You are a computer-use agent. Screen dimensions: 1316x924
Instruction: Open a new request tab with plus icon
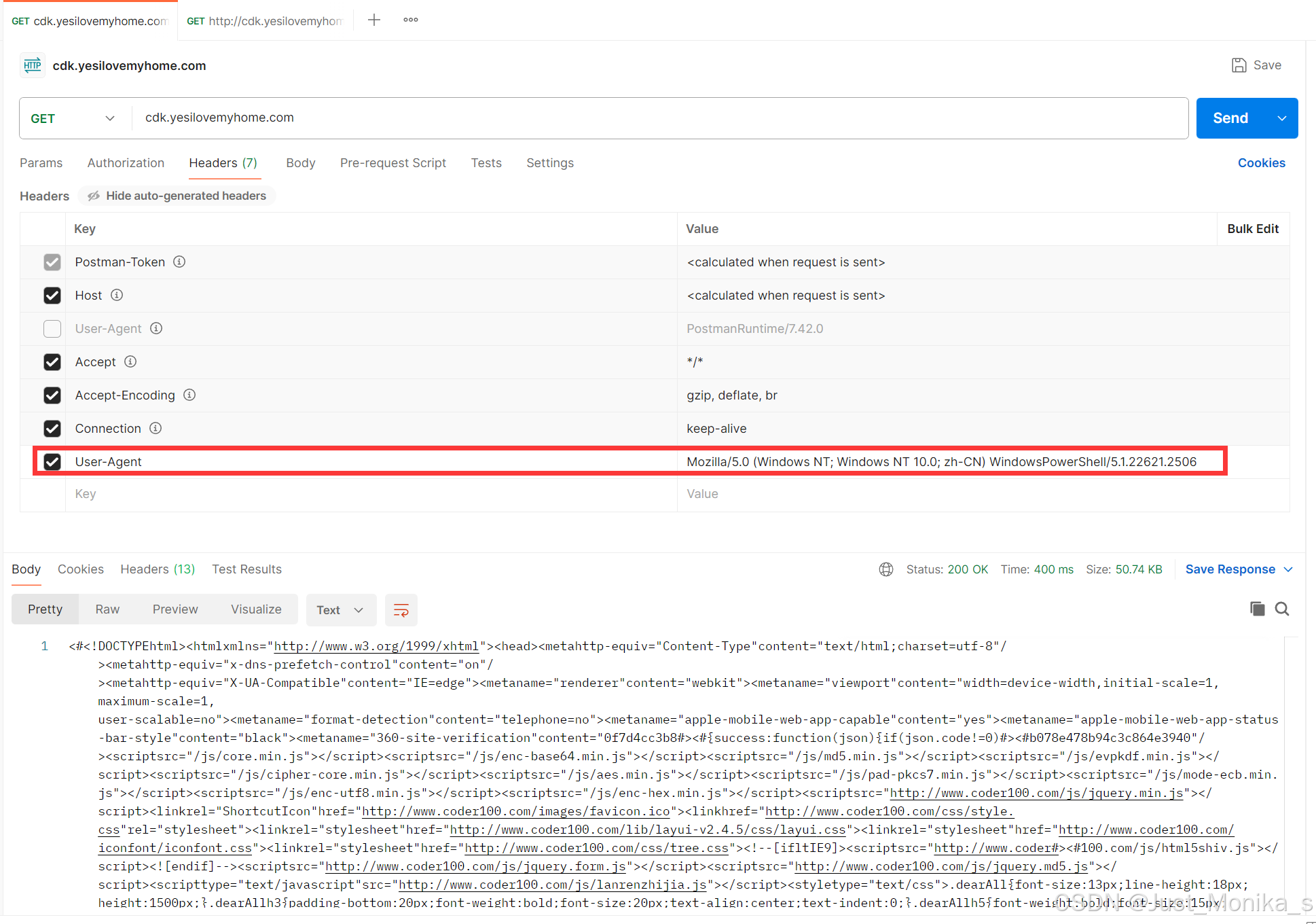(x=374, y=20)
